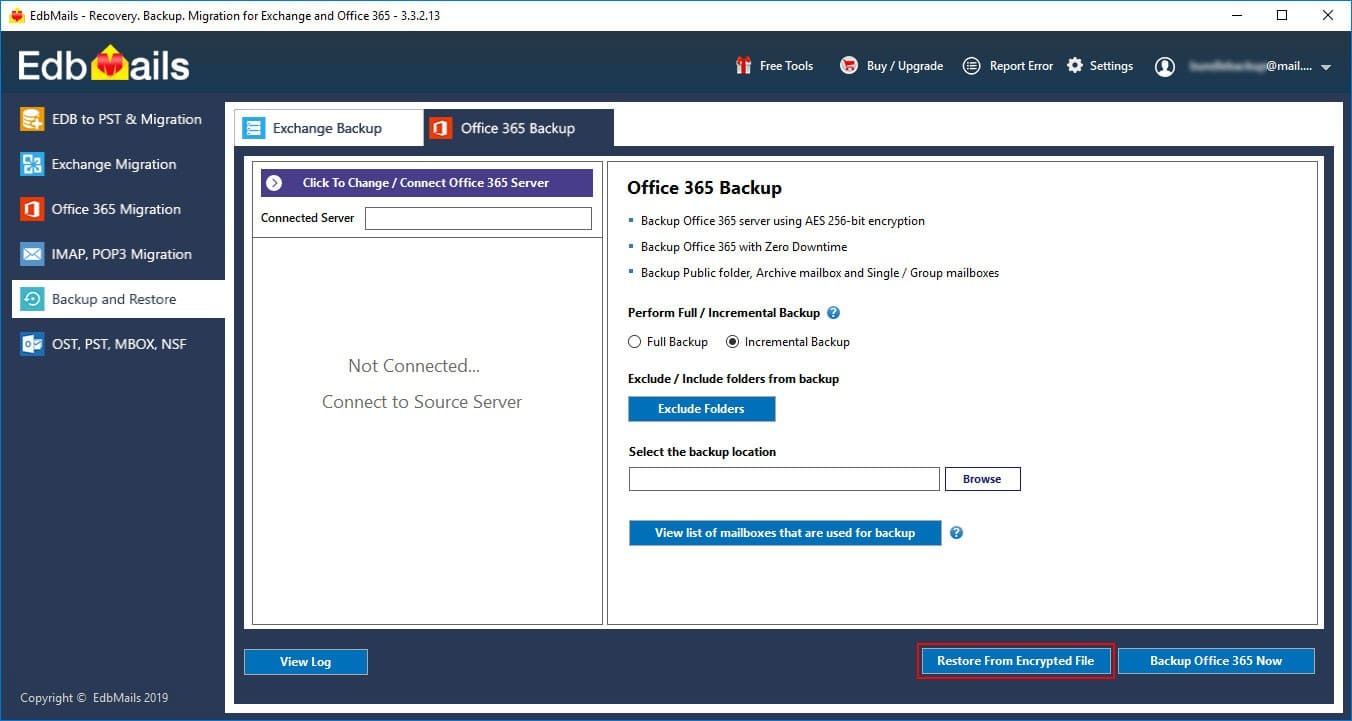Expand the account dropdown arrow
The width and height of the screenshot is (1352, 721).
pyautogui.click(x=1326, y=67)
